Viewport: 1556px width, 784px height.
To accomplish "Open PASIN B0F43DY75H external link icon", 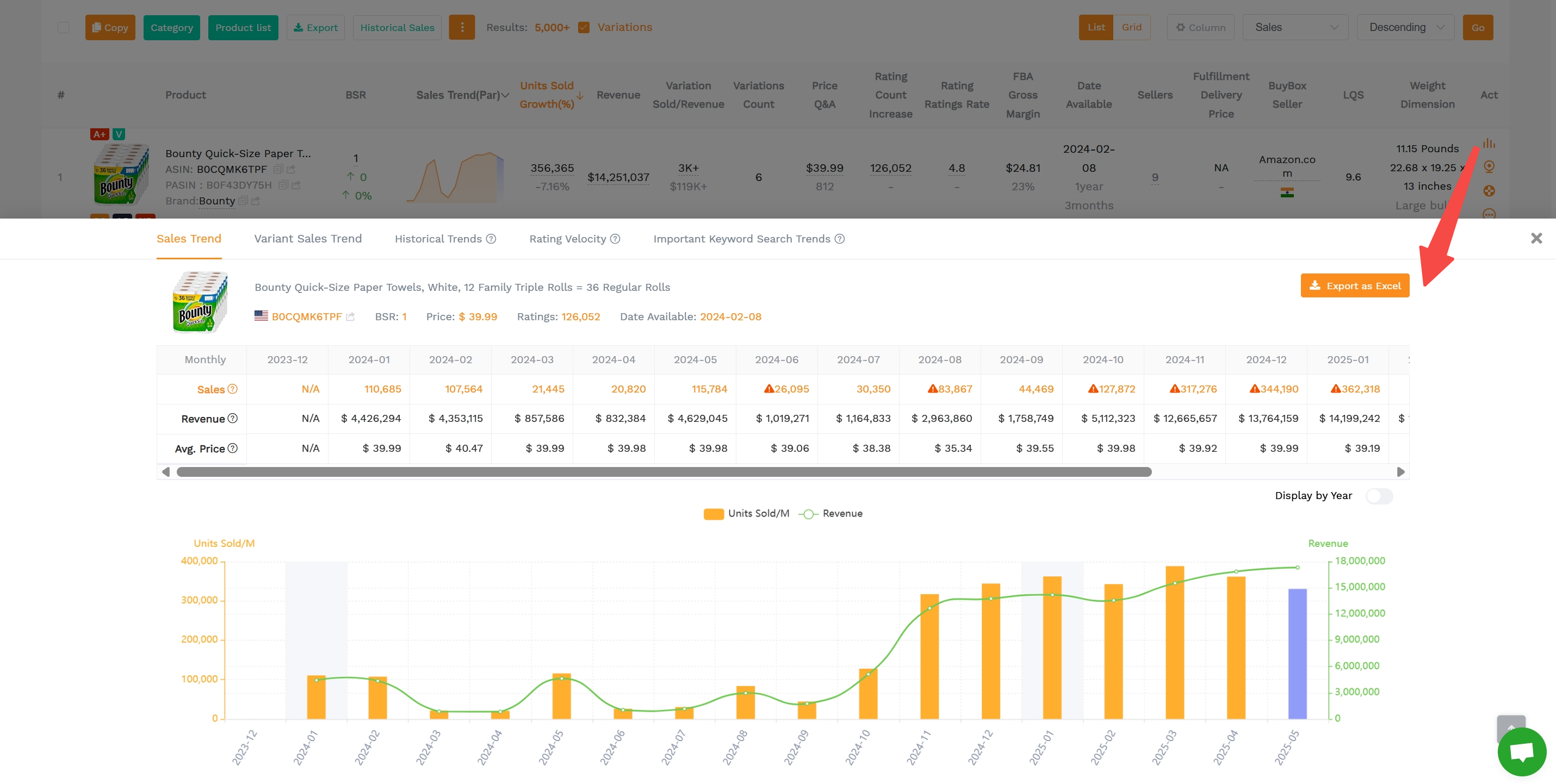I will click(296, 185).
